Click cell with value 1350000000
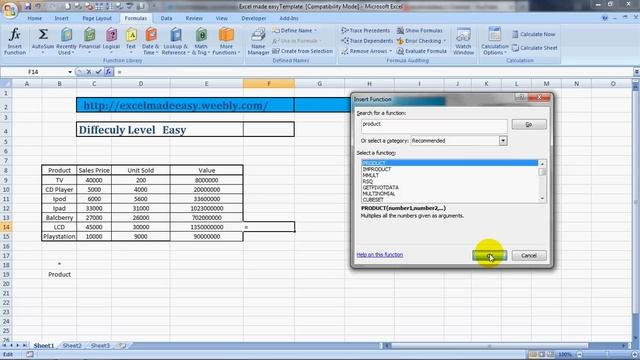640x360 pixels. click(x=207, y=227)
